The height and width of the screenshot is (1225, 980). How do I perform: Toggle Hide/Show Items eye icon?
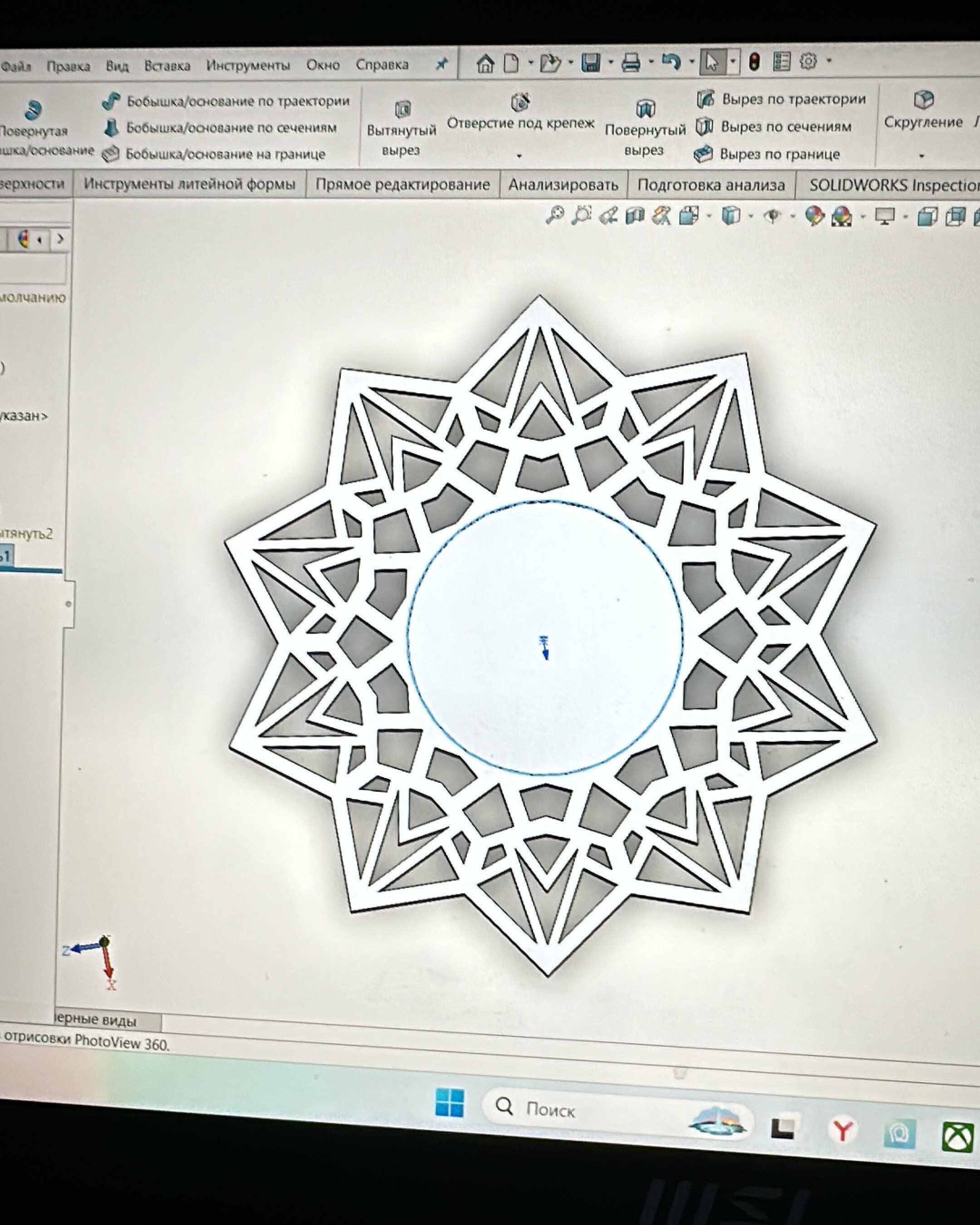(x=772, y=216)
